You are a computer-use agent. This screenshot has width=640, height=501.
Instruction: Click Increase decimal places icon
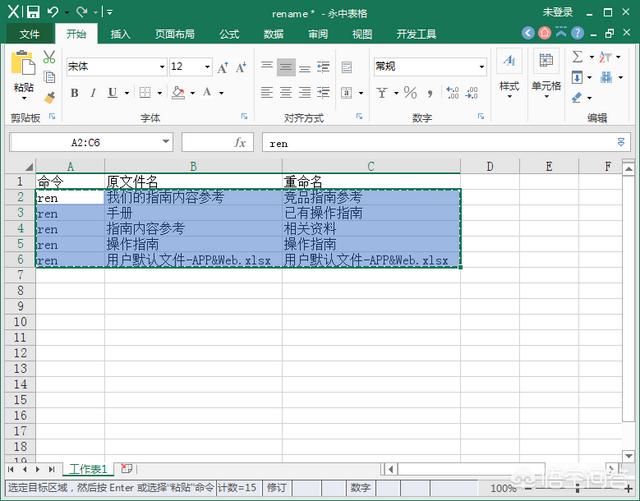tap(452, 93)
